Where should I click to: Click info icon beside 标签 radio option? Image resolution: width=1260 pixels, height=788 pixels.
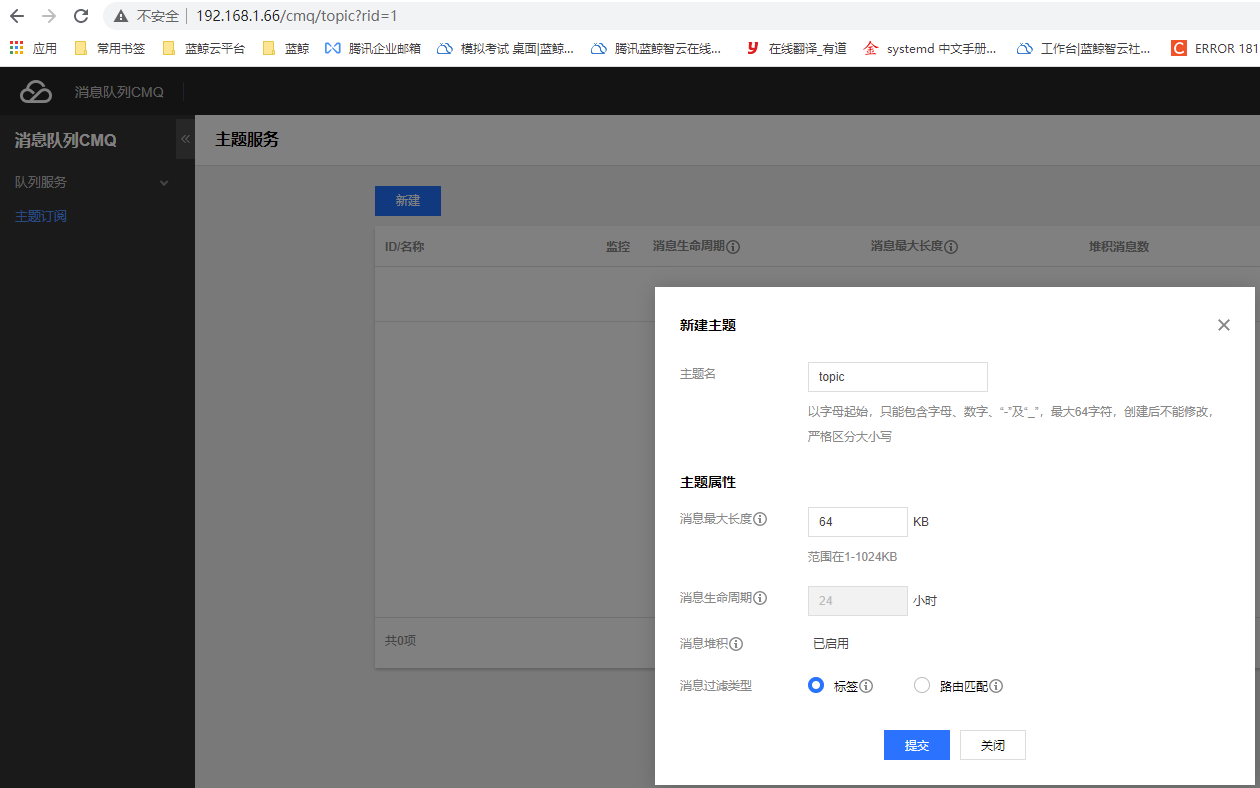(867, 686)
